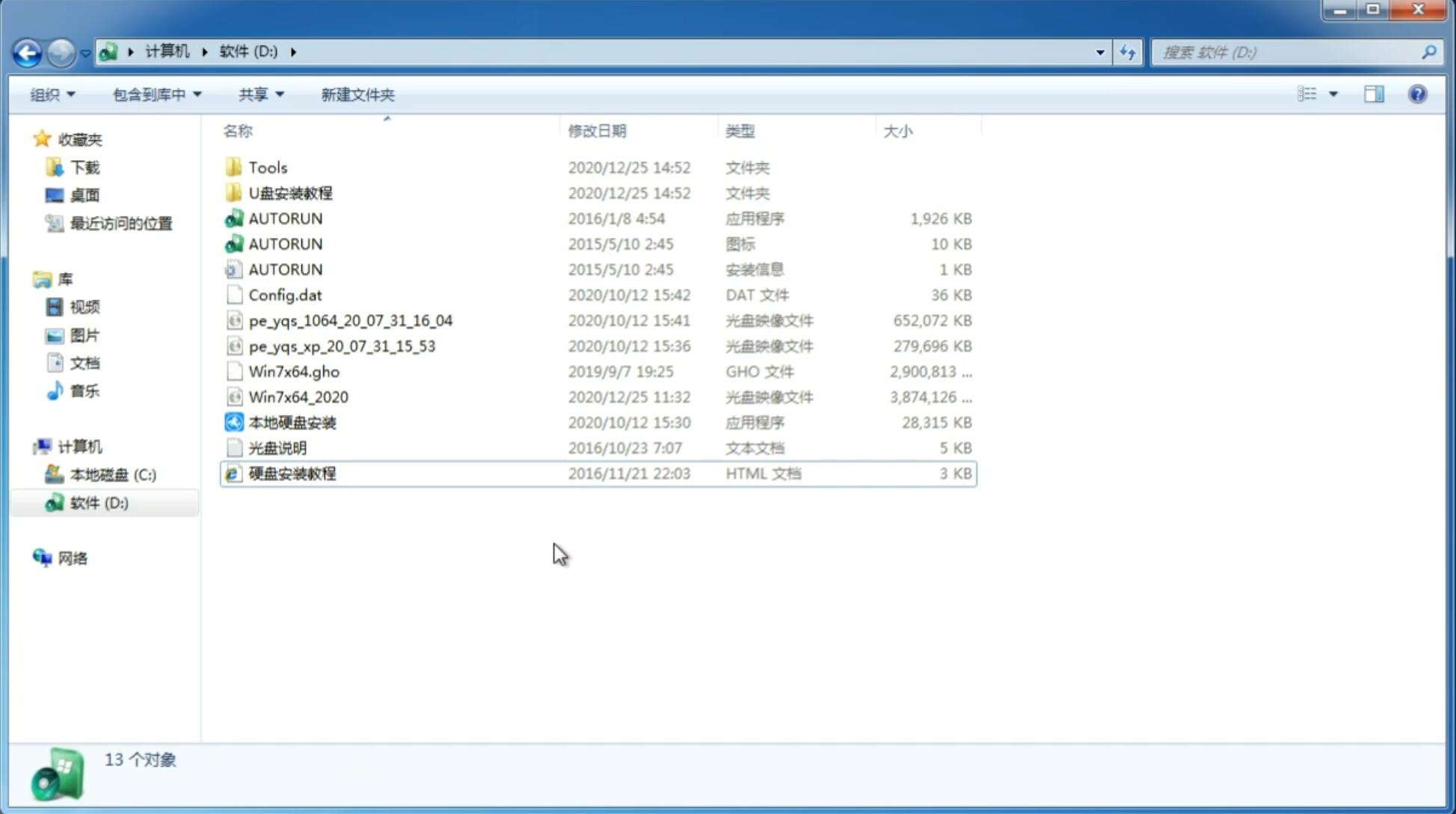The width and height of the screenshot is (1456, 814).
Task: Click 包含到库中 button
Action: tap(154, 94)
